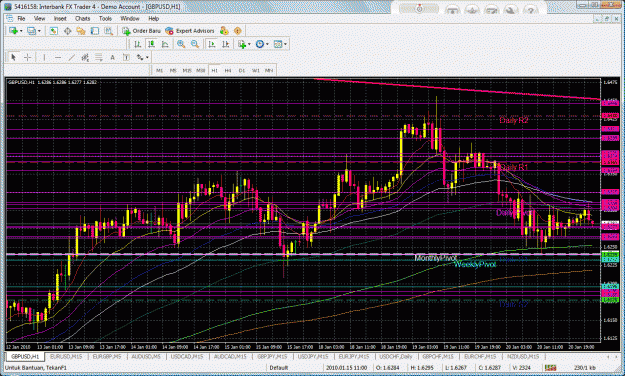Image resolution: width=625 pixels, height=376 pixels.
Task: Expand dropdown arrow beside Indicators icon
Action: [x=249, y=44]
